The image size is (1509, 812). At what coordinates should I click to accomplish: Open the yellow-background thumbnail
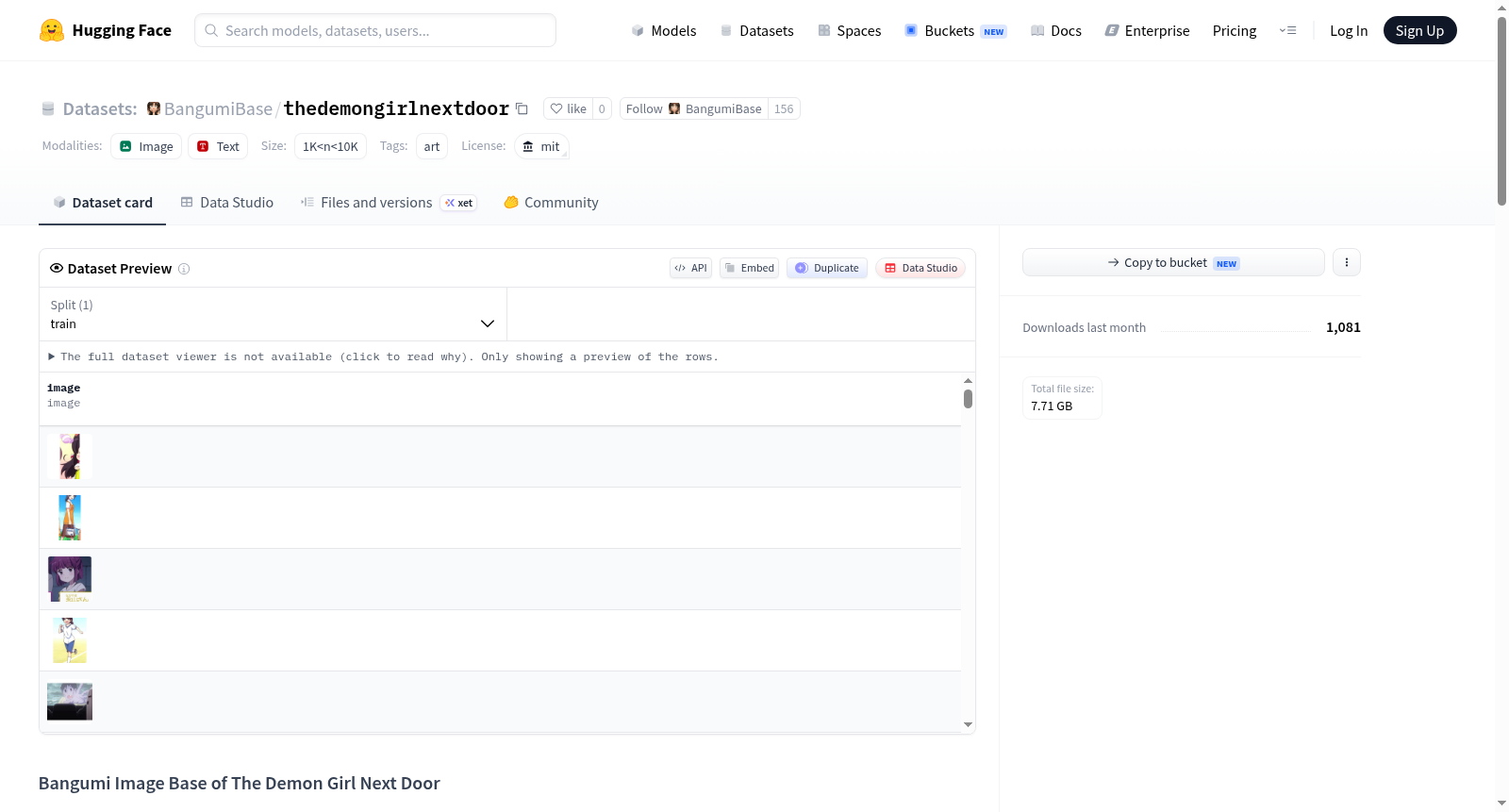[x=70, y=640]
